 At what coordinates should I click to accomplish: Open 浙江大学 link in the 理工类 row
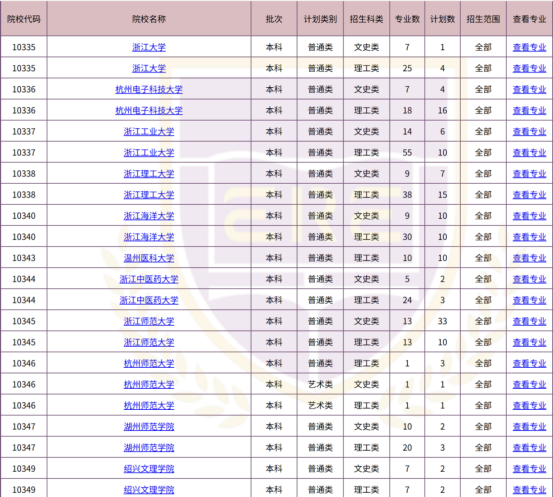point(149,68)
